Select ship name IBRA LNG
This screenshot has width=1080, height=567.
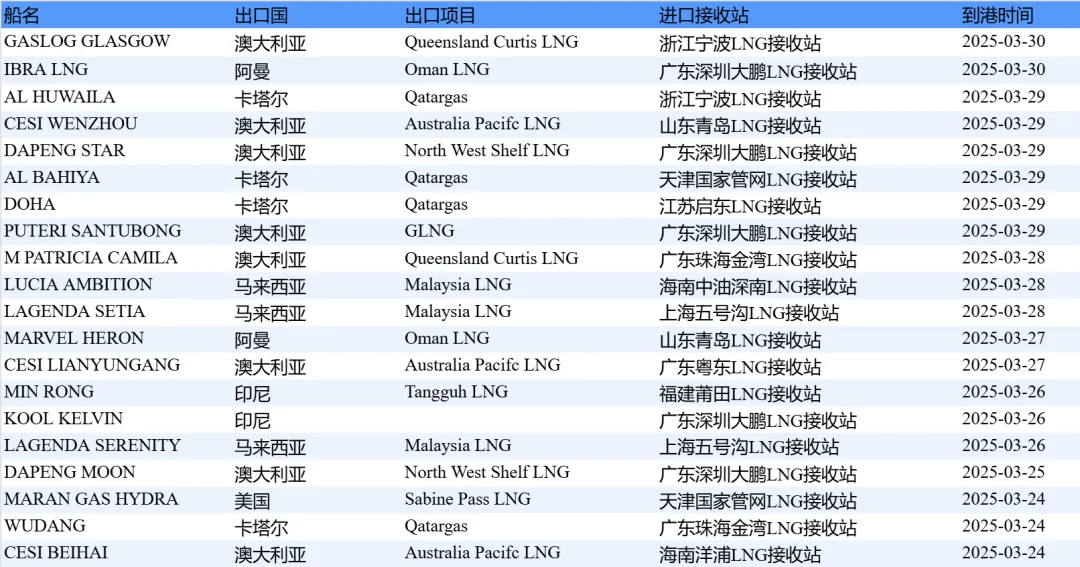click(46, 70)
